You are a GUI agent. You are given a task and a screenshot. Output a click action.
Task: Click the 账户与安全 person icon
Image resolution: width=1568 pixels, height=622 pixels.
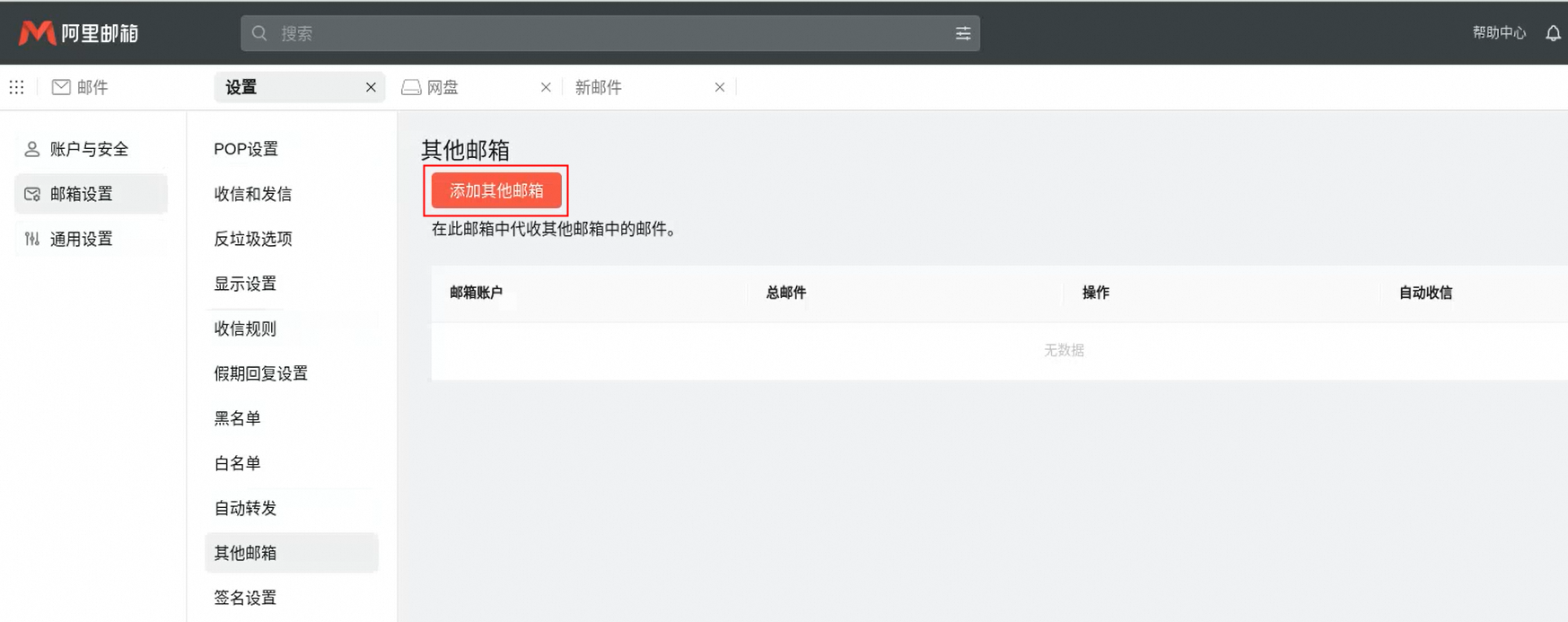click(32, 149)
